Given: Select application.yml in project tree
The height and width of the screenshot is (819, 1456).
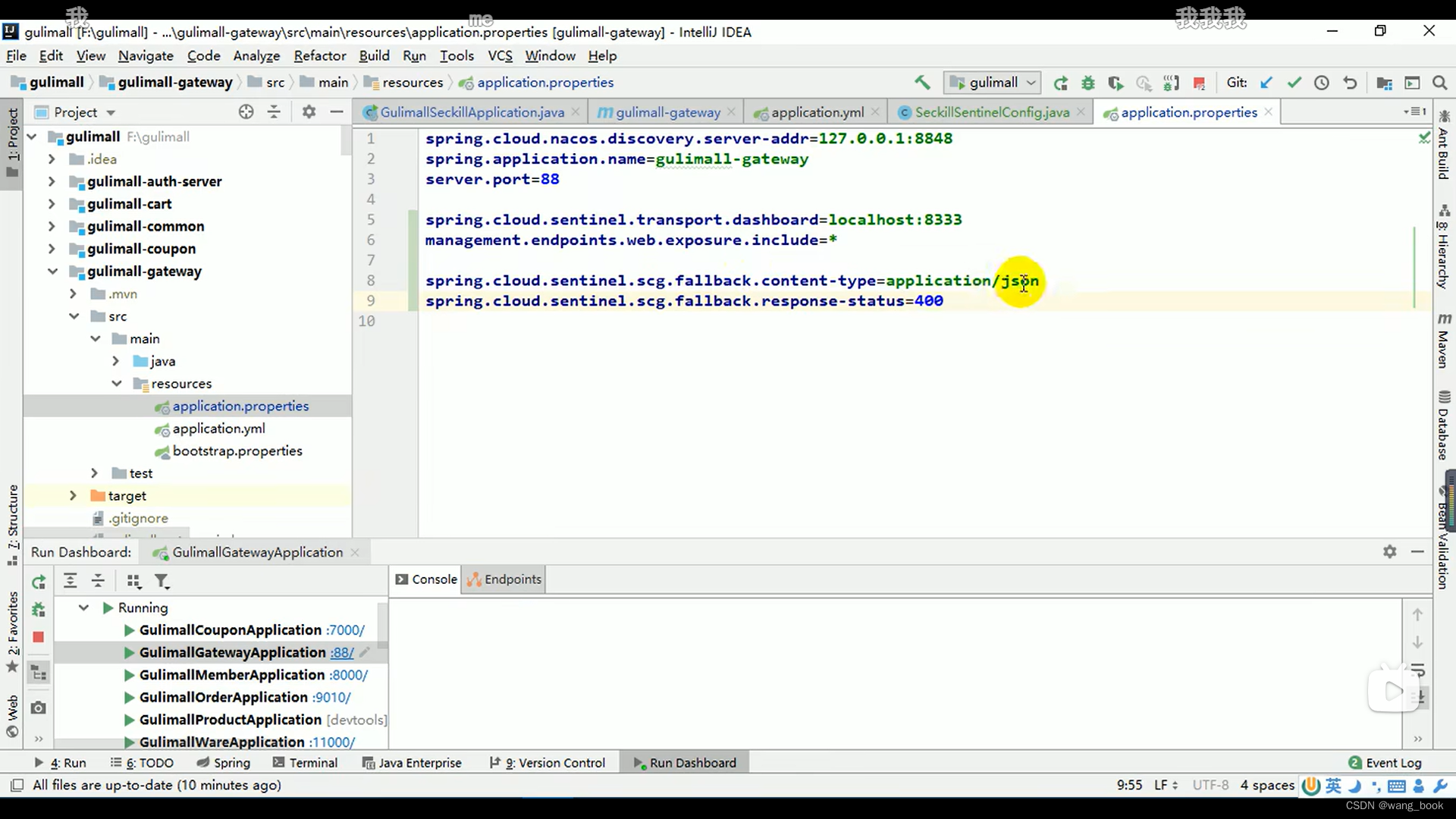Looking at the screenshot, I should 218,428.
